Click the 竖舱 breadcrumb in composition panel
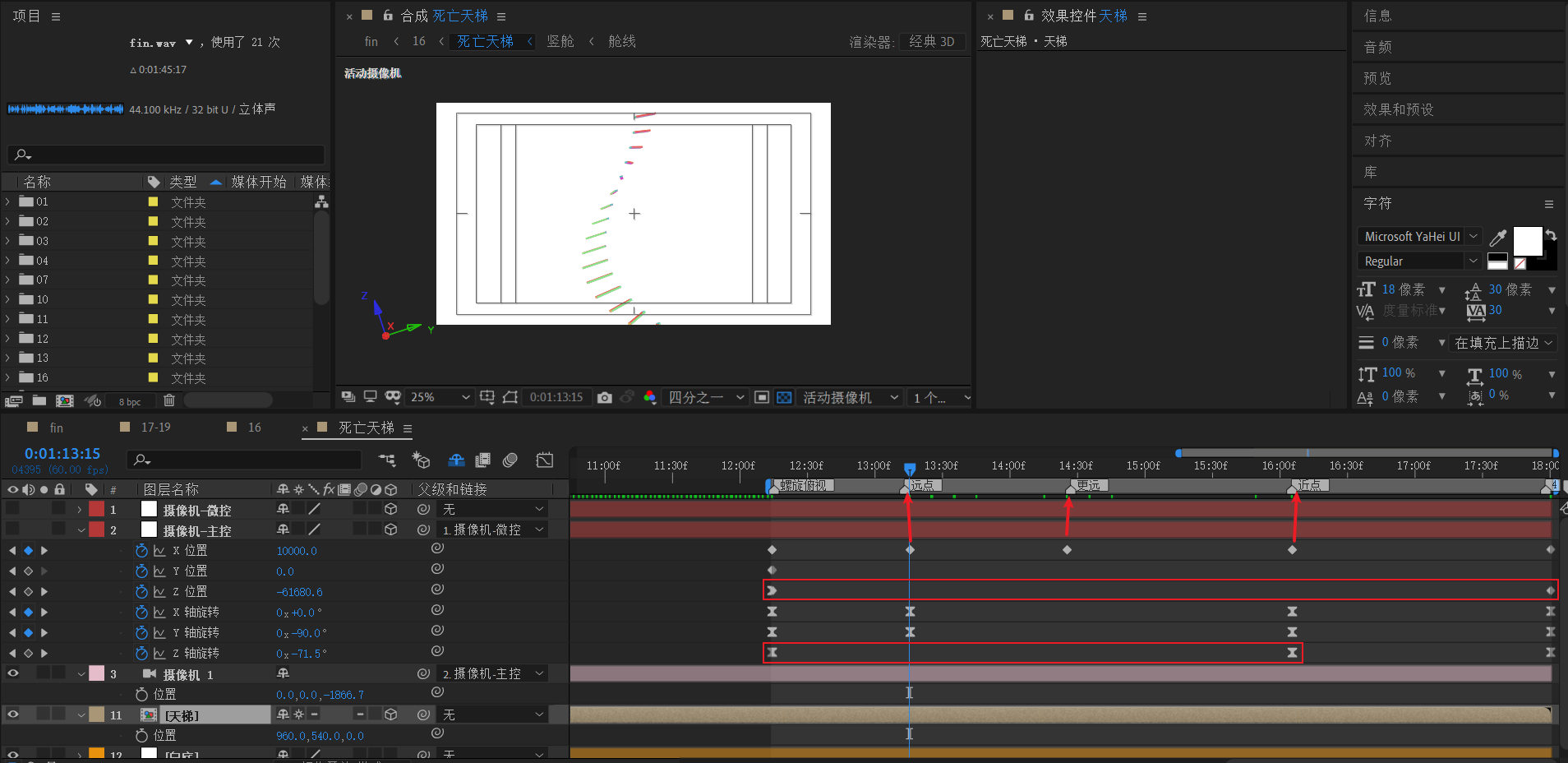The width and height of the screenshot is (1568, 763). pos(560,41)
